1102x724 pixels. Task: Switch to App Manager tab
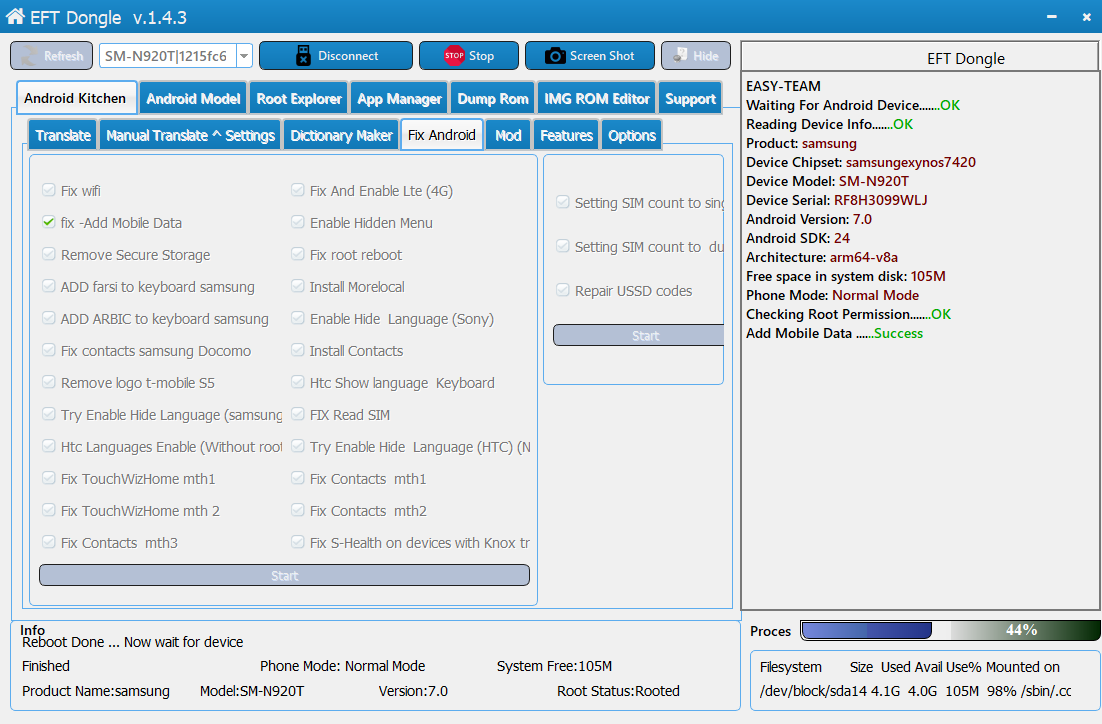tap(399, 99)
